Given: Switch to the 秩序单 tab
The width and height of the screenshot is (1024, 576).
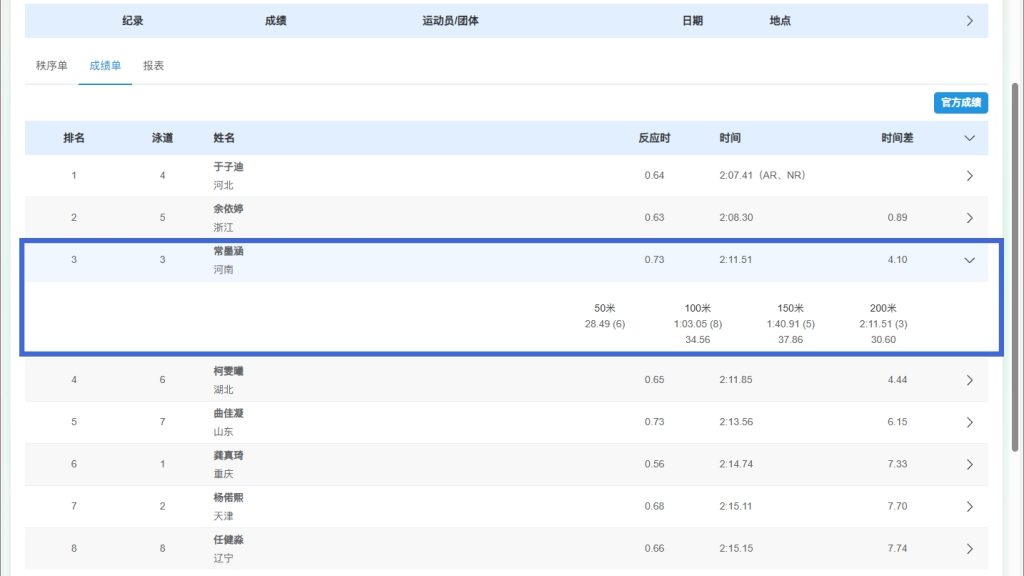Looking at the screenshot, I should [x=52, y=66].
